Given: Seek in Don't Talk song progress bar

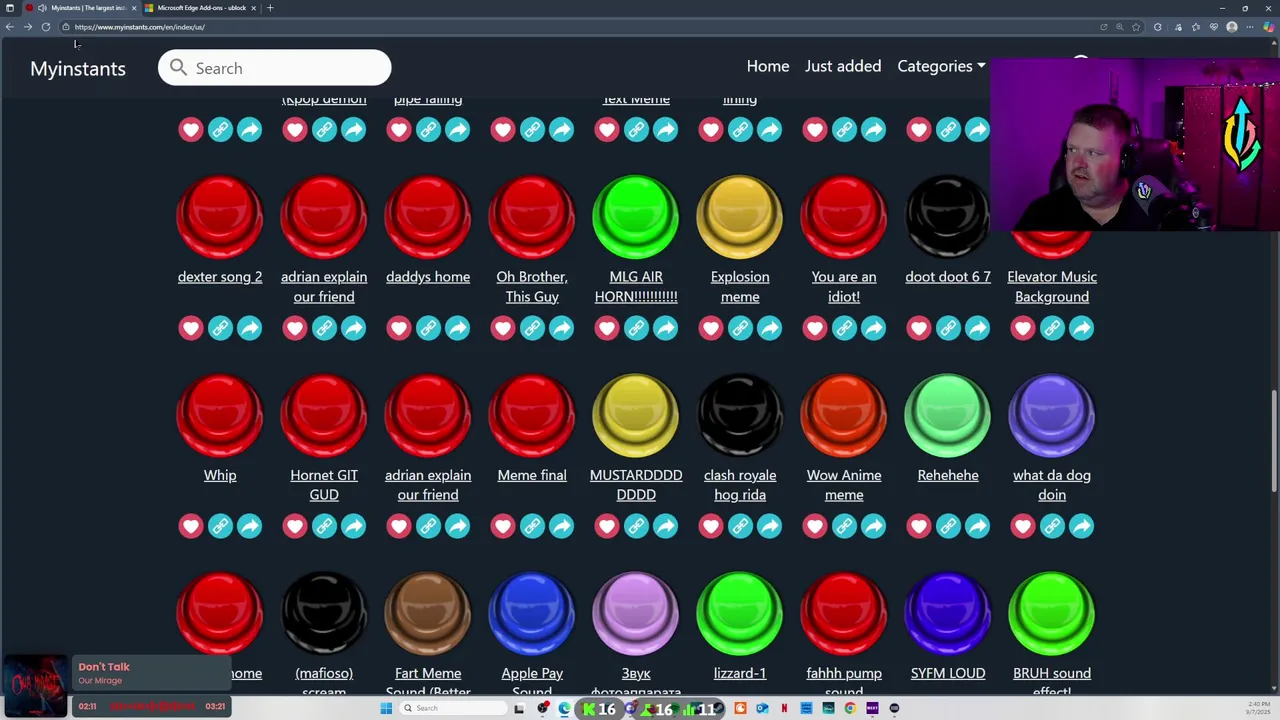Looking at the screenshot, I should pos(150,706).
